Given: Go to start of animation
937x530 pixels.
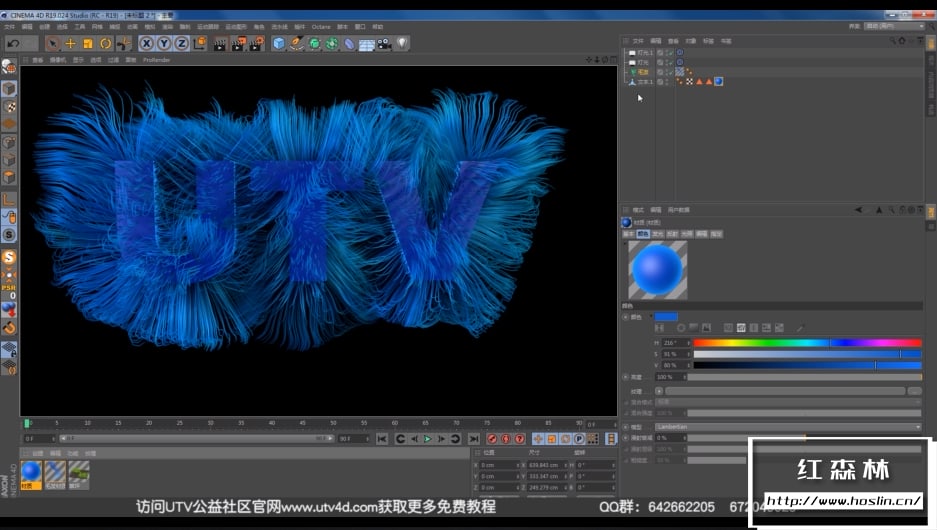Looking at the screenshot, I should click(x=382, y=439).
